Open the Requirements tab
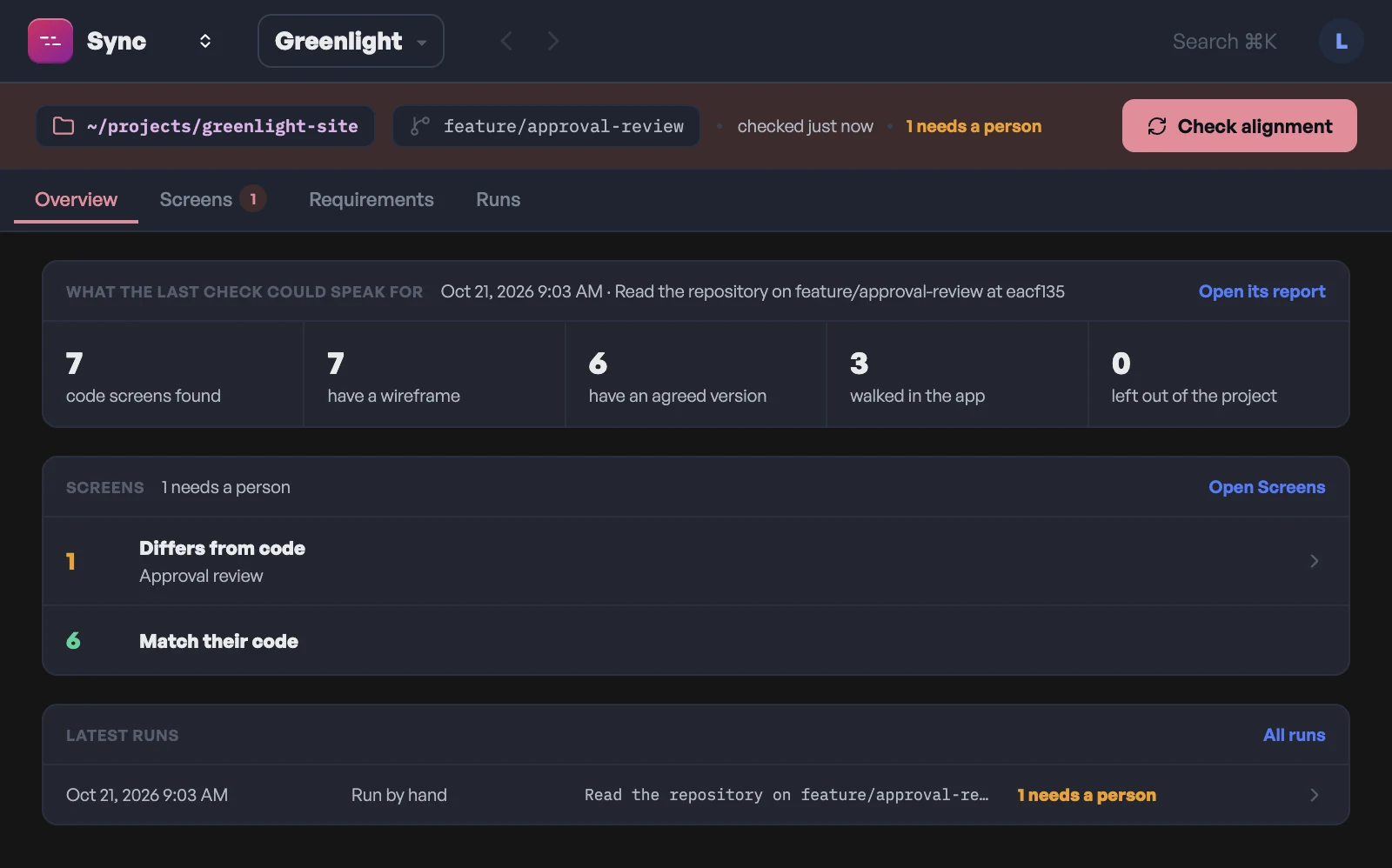This screenshot has width=1392, height=868. point(371,199)
